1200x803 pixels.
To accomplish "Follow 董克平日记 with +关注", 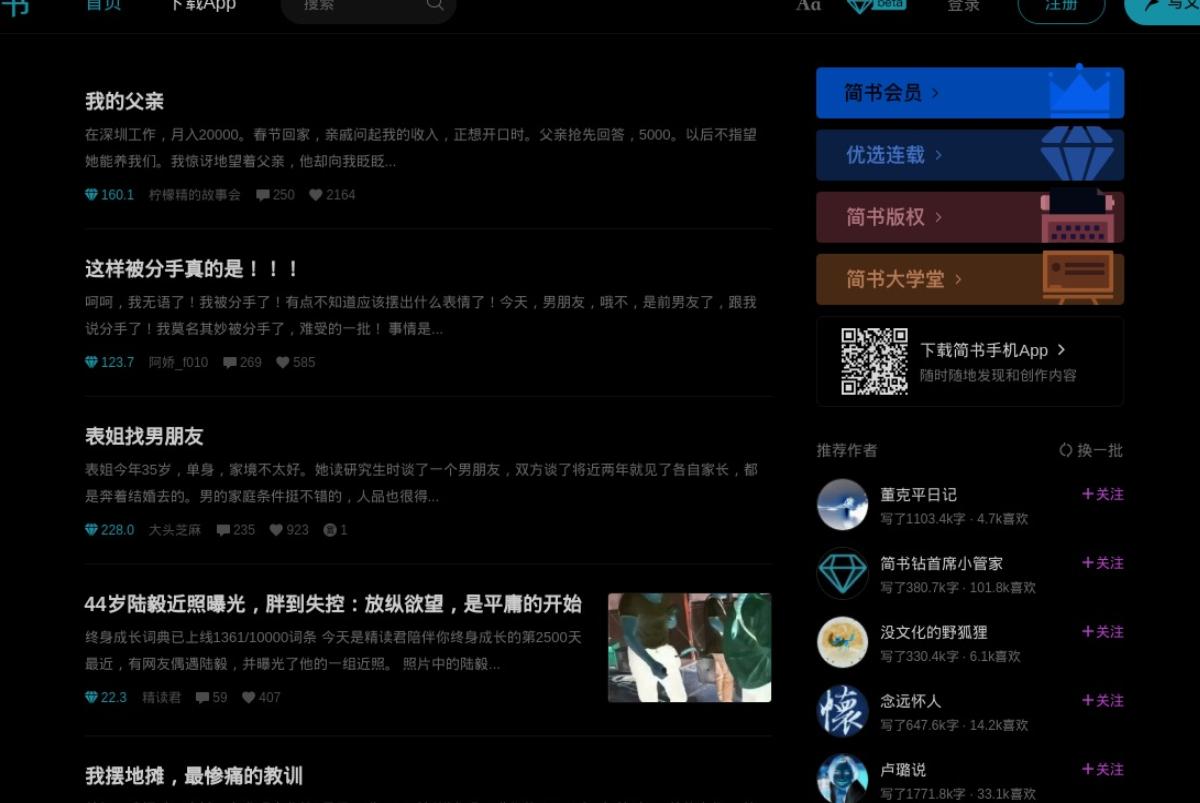I will tap(1102, 494).
